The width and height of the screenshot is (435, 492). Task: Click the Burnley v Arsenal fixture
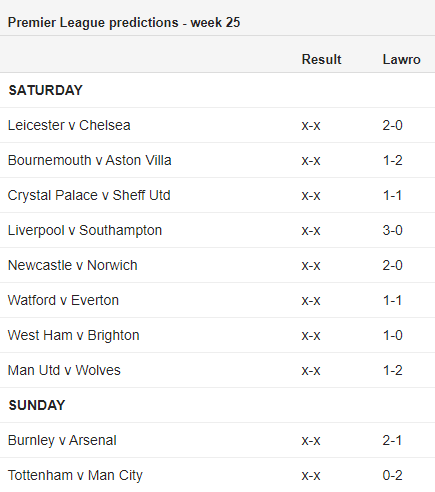point(62,440)
